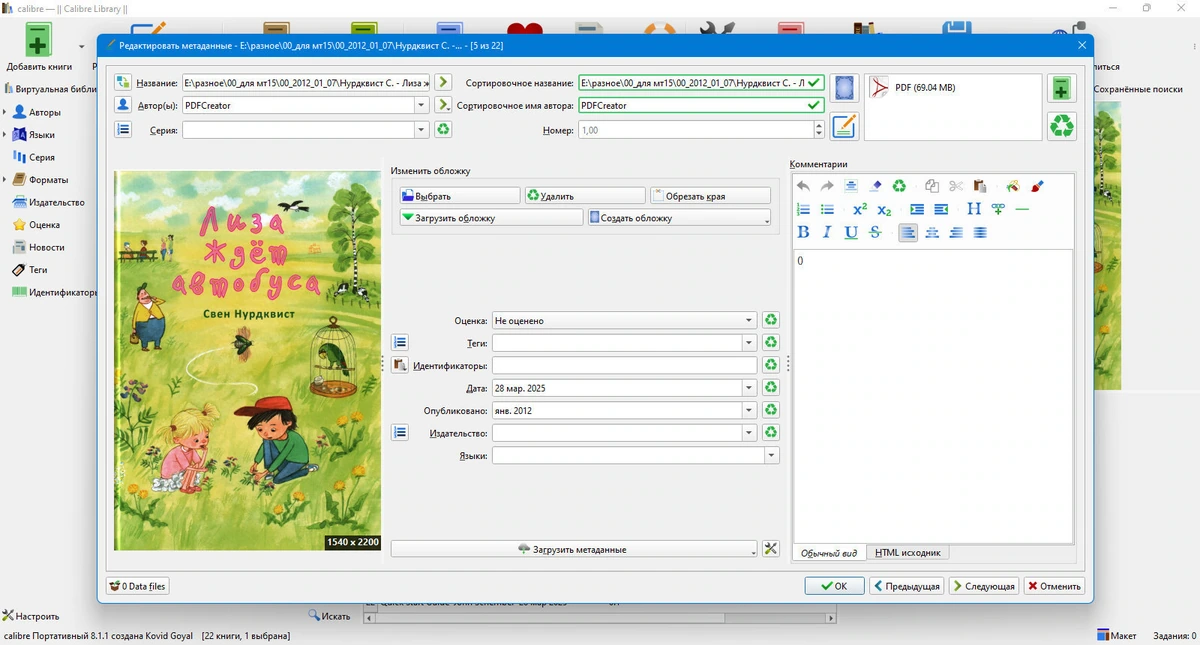Remove the PDF format with the recycle icon
The height and width of the screenshot is (645, 1200).
(x=1062, y=126)
